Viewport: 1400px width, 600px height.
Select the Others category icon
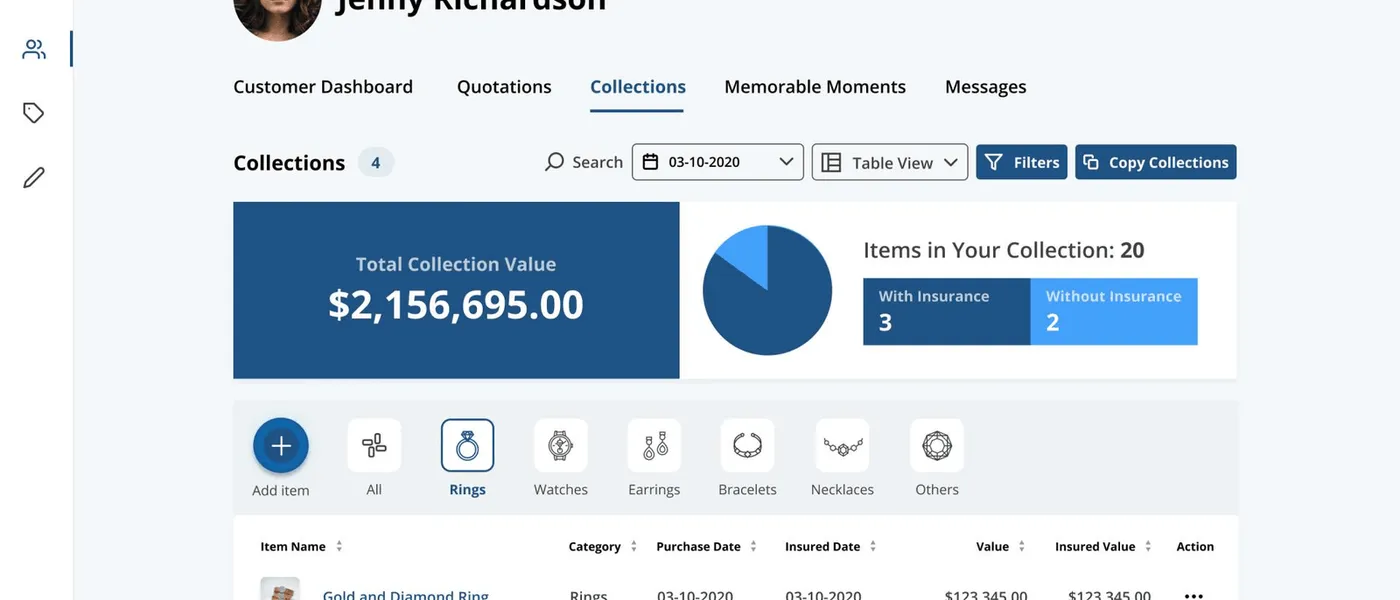(x=937, y=445)
